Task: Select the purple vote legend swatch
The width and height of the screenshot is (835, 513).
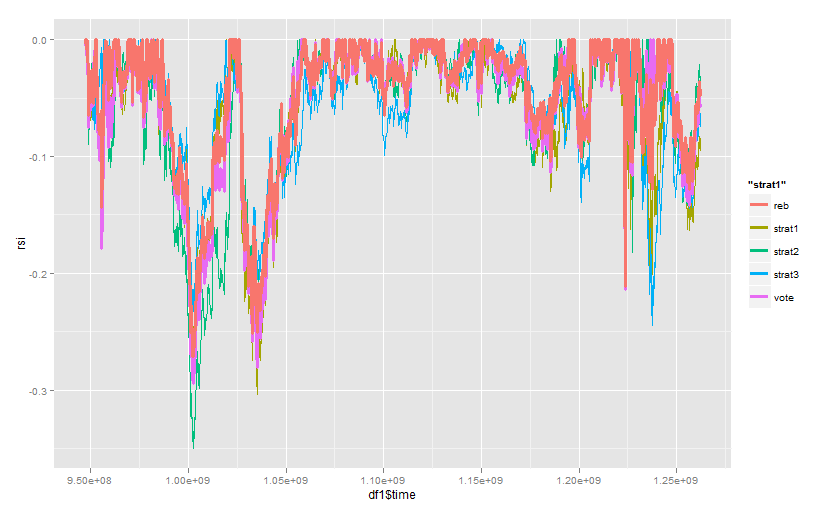Action: (760, 297)
